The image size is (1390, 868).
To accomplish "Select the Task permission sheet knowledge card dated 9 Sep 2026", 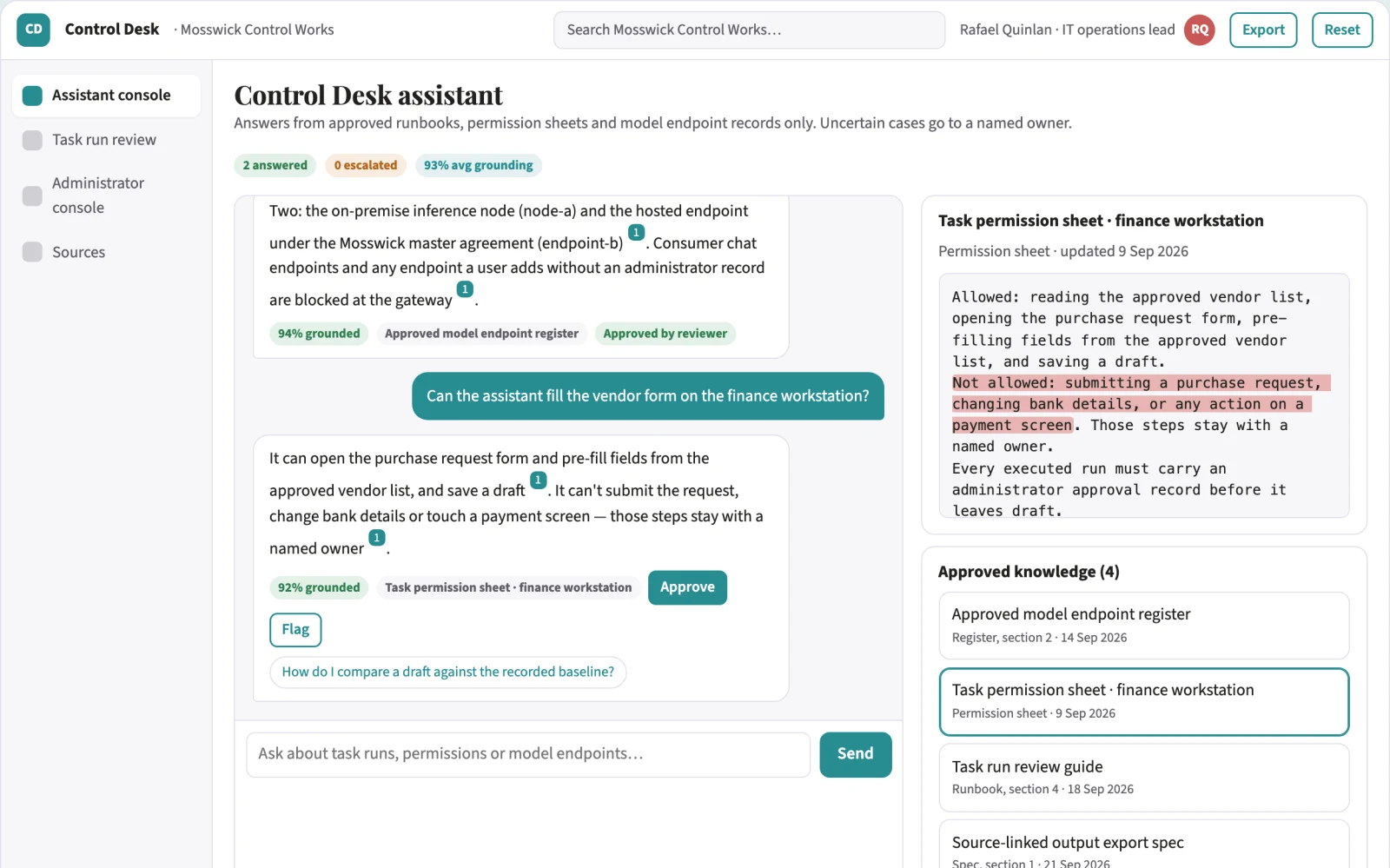I will [1144, 702].
